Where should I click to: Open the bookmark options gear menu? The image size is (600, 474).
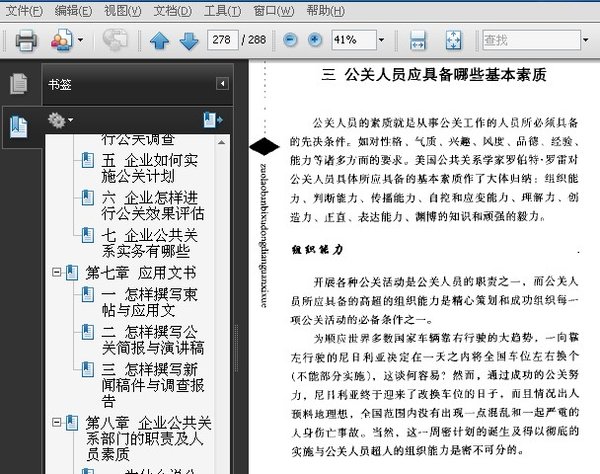(60, 121)
